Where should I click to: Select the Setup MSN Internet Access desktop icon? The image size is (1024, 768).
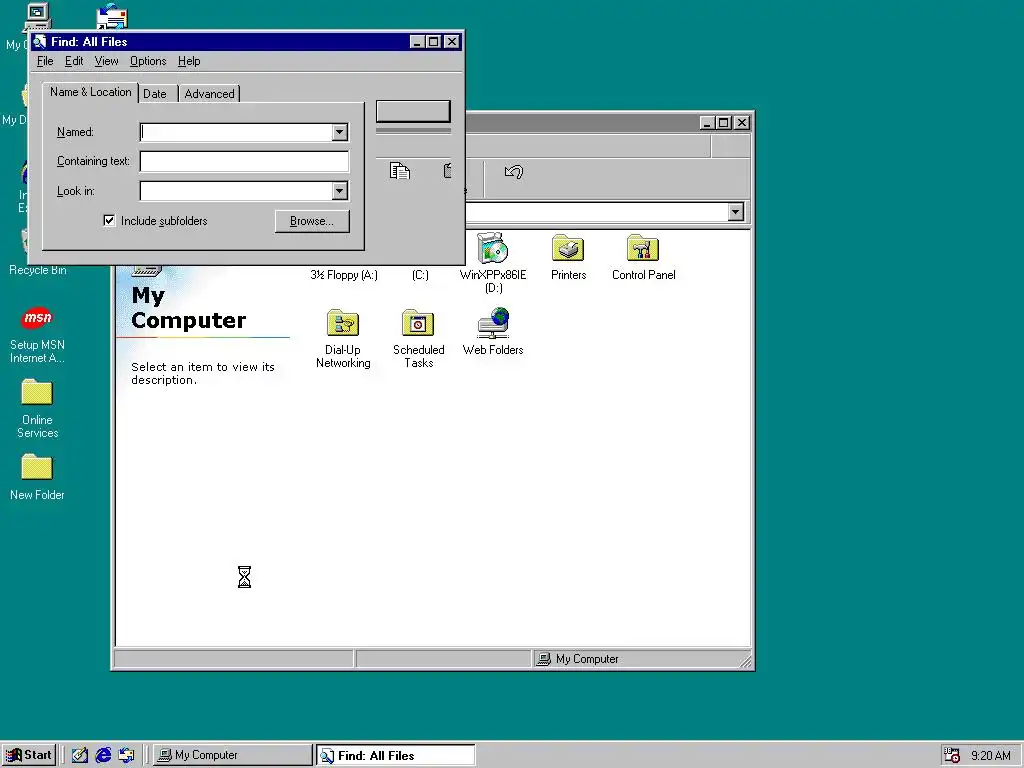pos(37,318)
